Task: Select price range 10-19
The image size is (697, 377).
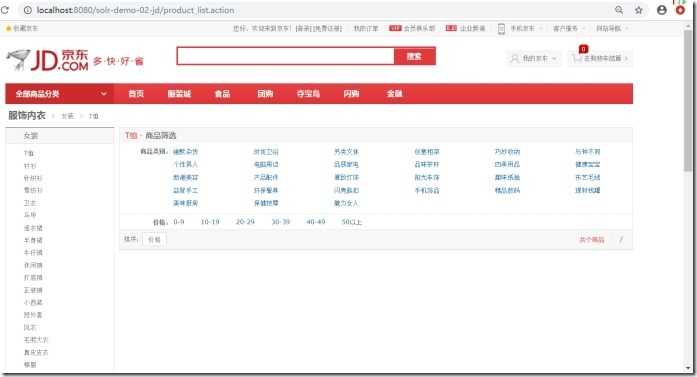Action: coord(210,222)
